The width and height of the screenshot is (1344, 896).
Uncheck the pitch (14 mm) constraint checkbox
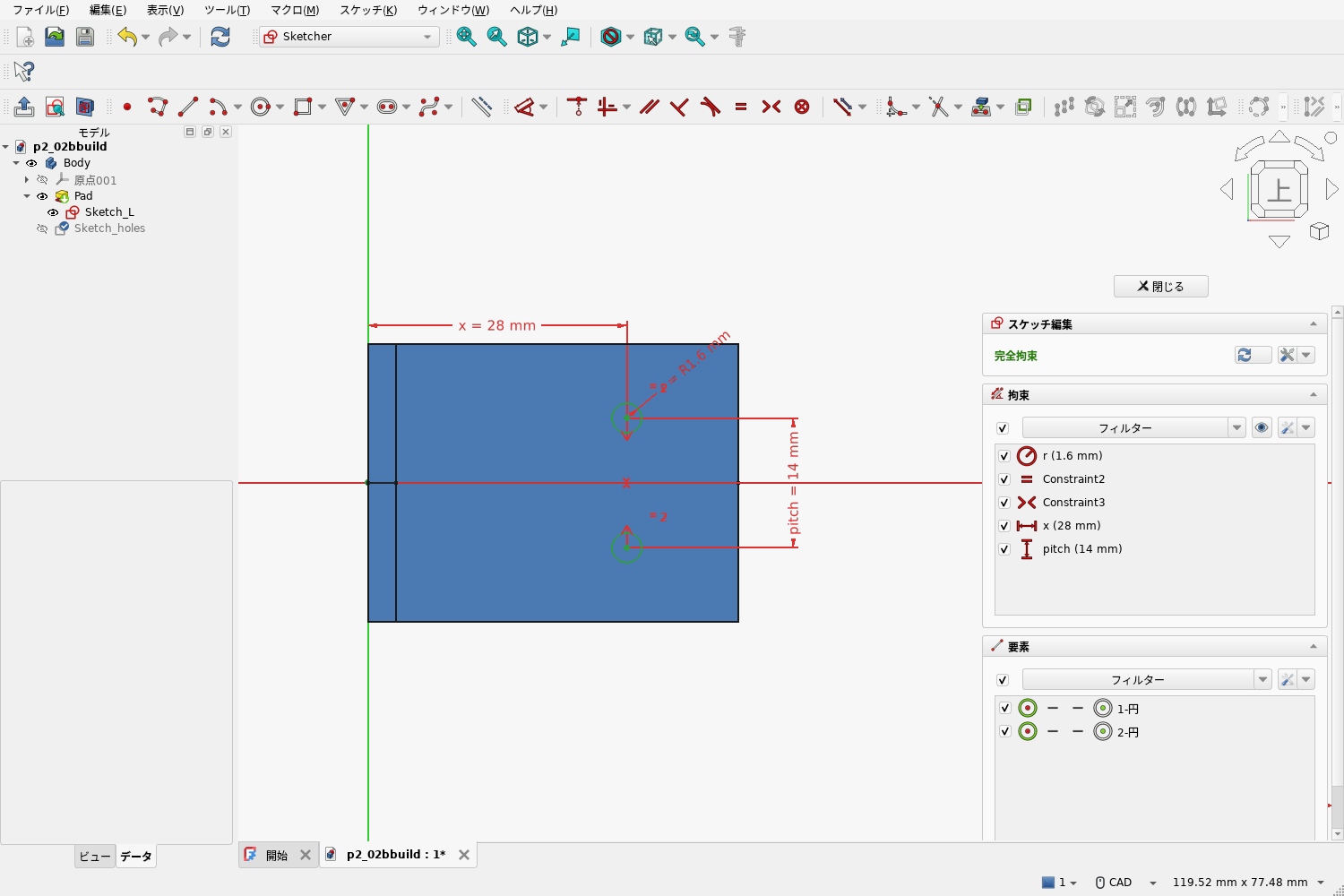[x=1004, y=549]
